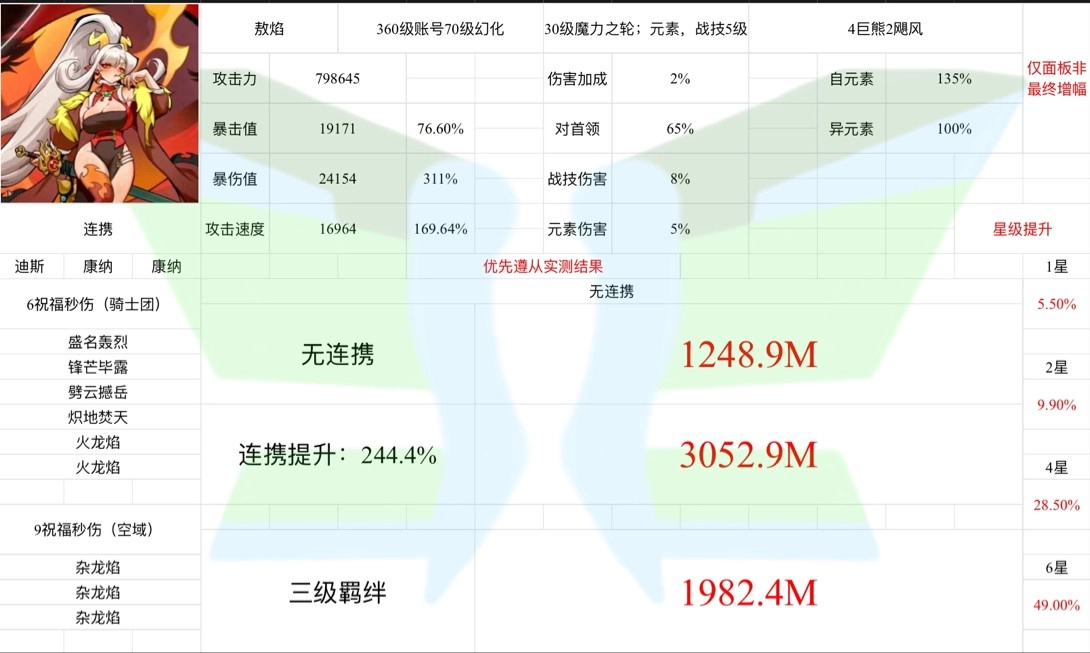The image size is (1090, 653).
Task: Select the 星级提升 header
Action: tap(1022, 229)
